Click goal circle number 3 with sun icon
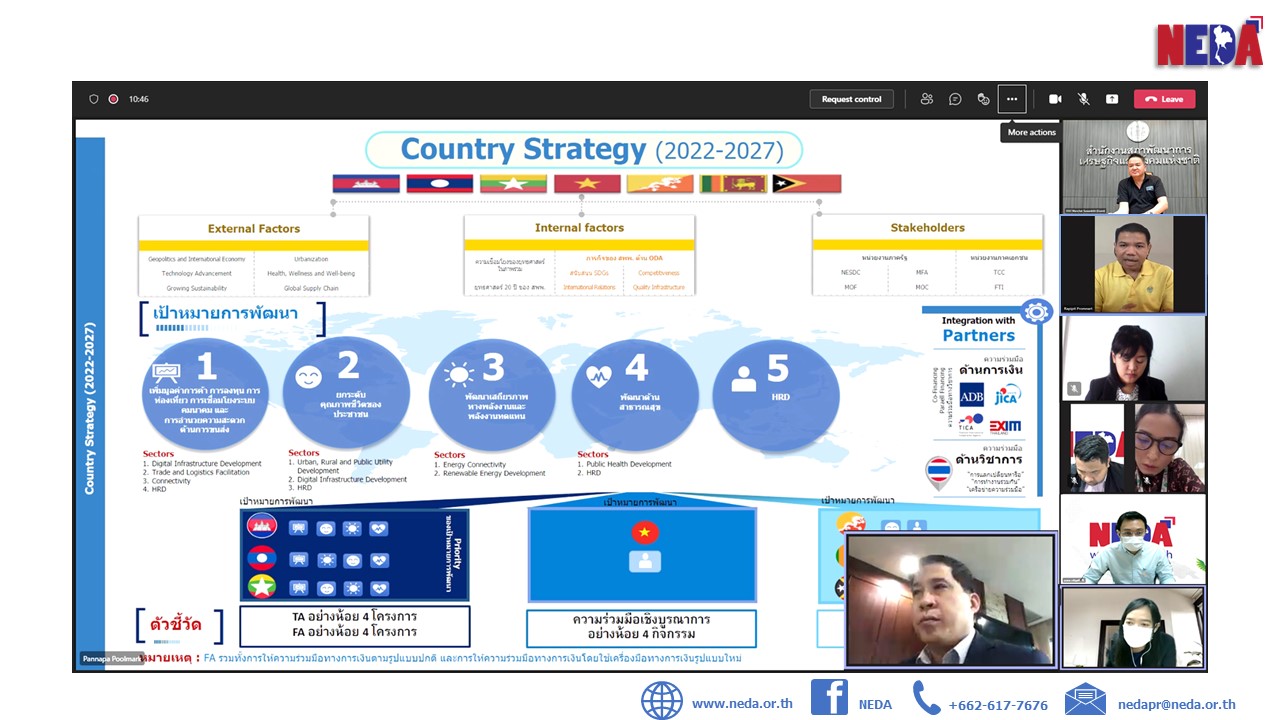This screenshot has width=1280, height=720. click(x=490, y=394)
